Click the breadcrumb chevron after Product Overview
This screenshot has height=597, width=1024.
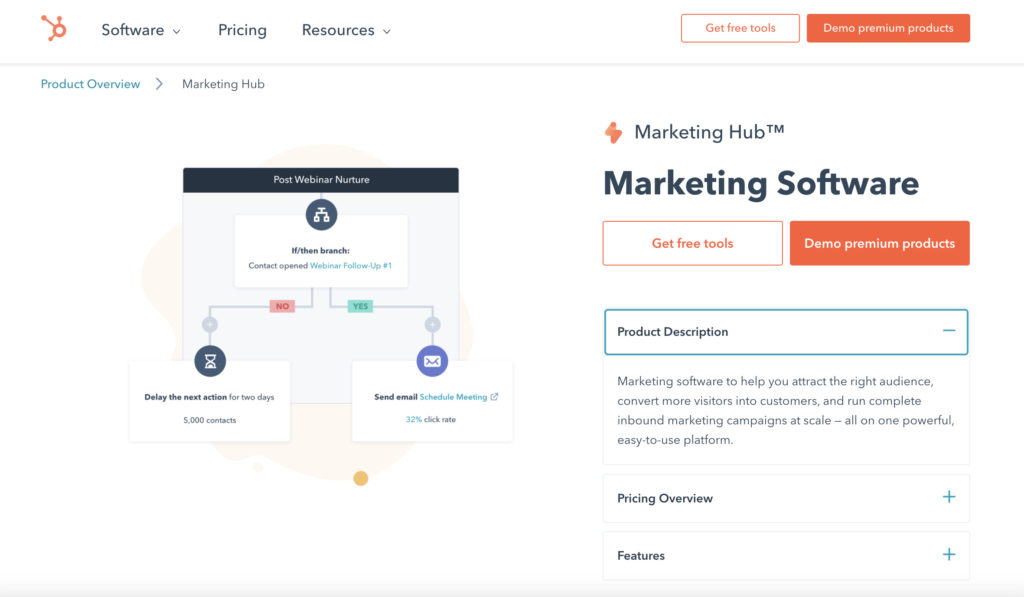point(159,84)
